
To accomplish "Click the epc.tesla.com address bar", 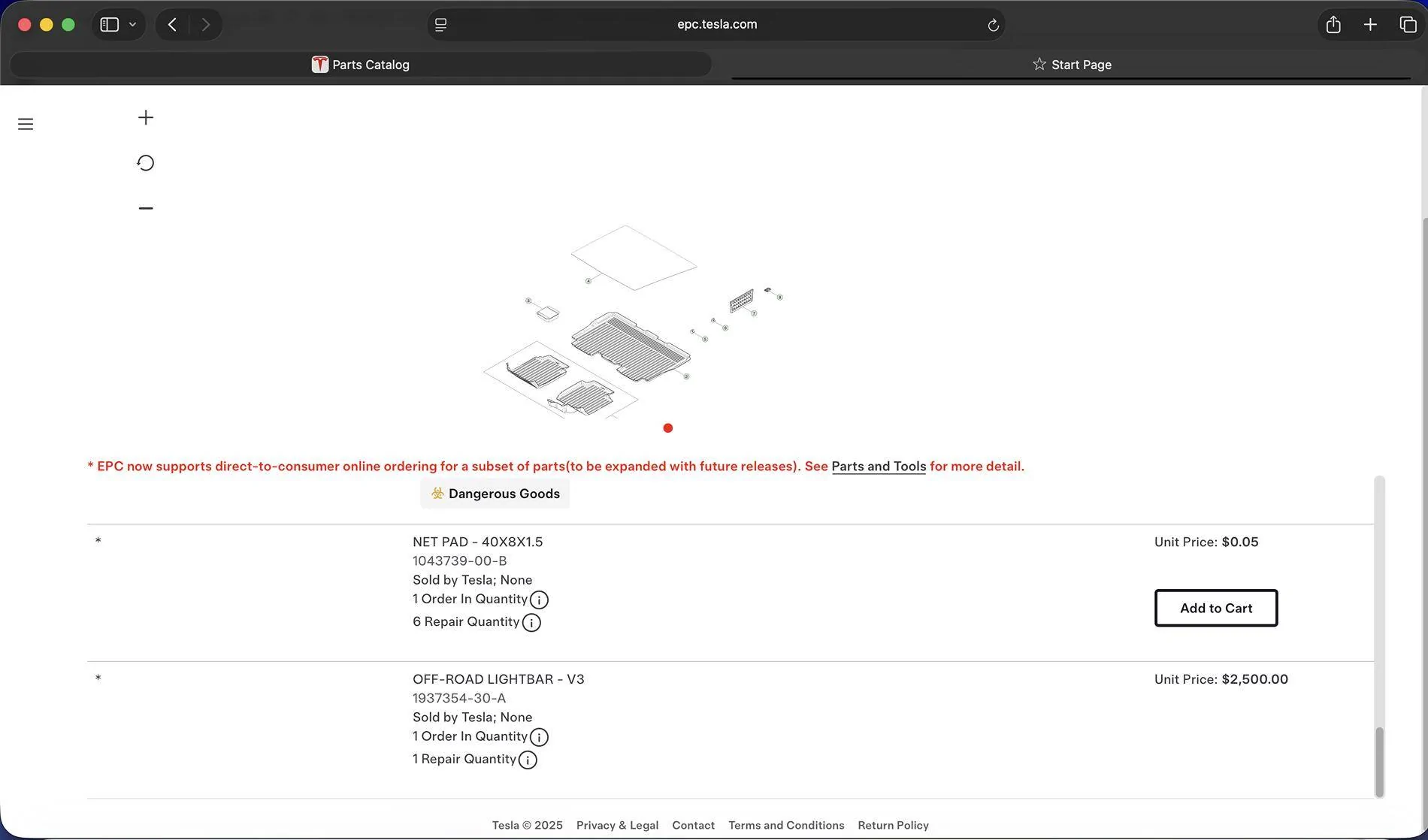I will (716, 24).
